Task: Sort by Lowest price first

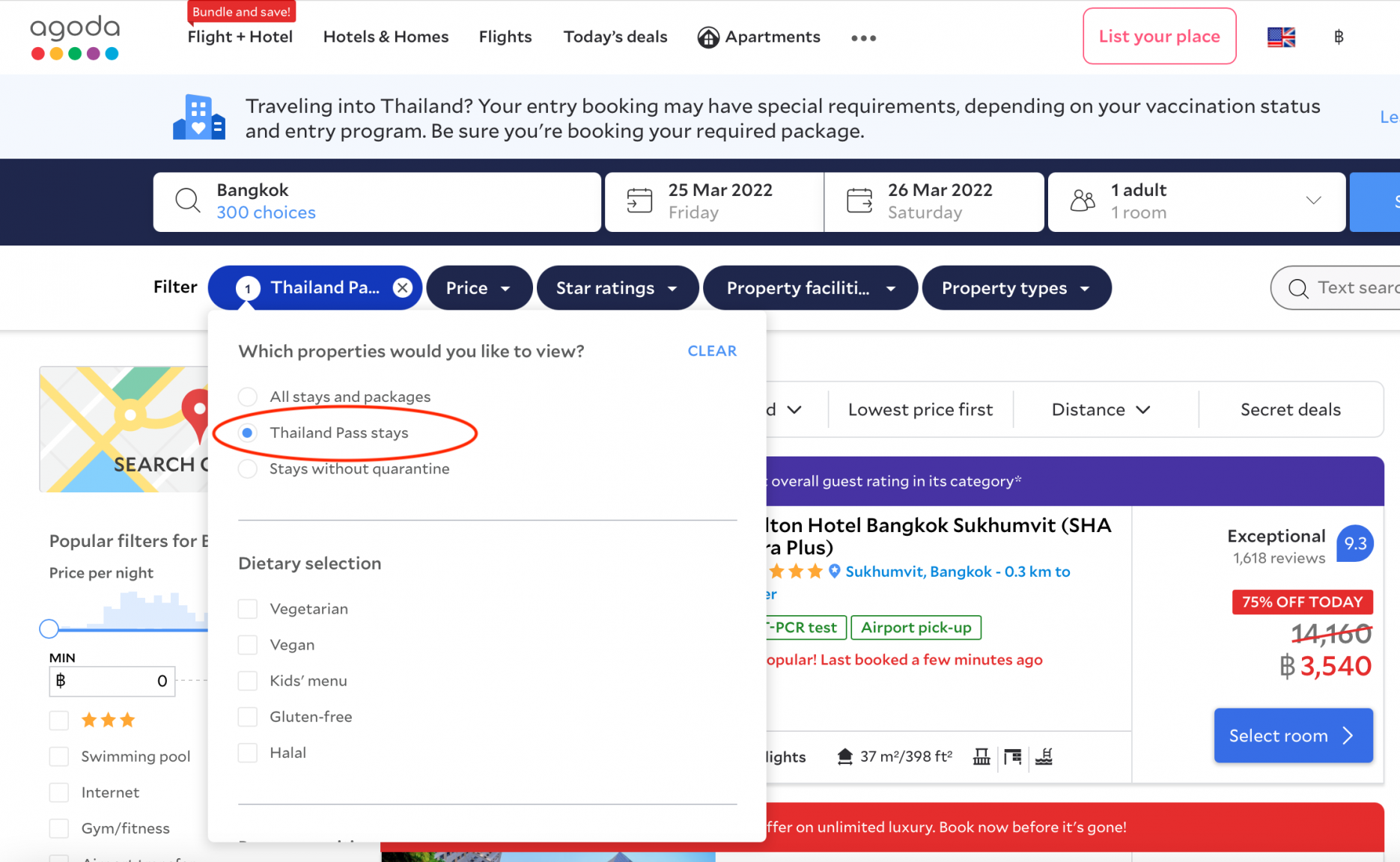Action: pyautogui.click(x=920, y=409)
